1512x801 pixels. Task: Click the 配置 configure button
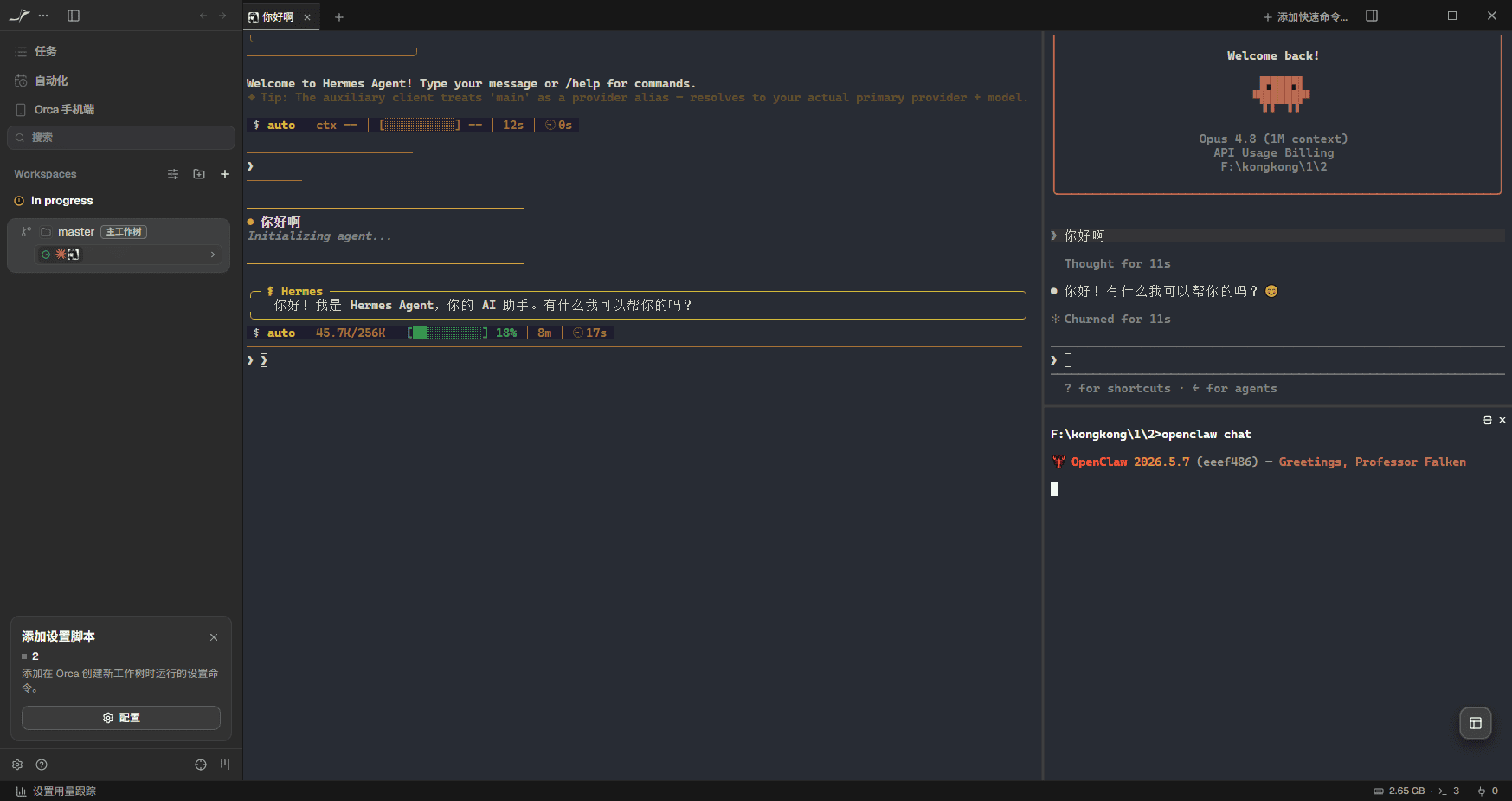point(121,718)
